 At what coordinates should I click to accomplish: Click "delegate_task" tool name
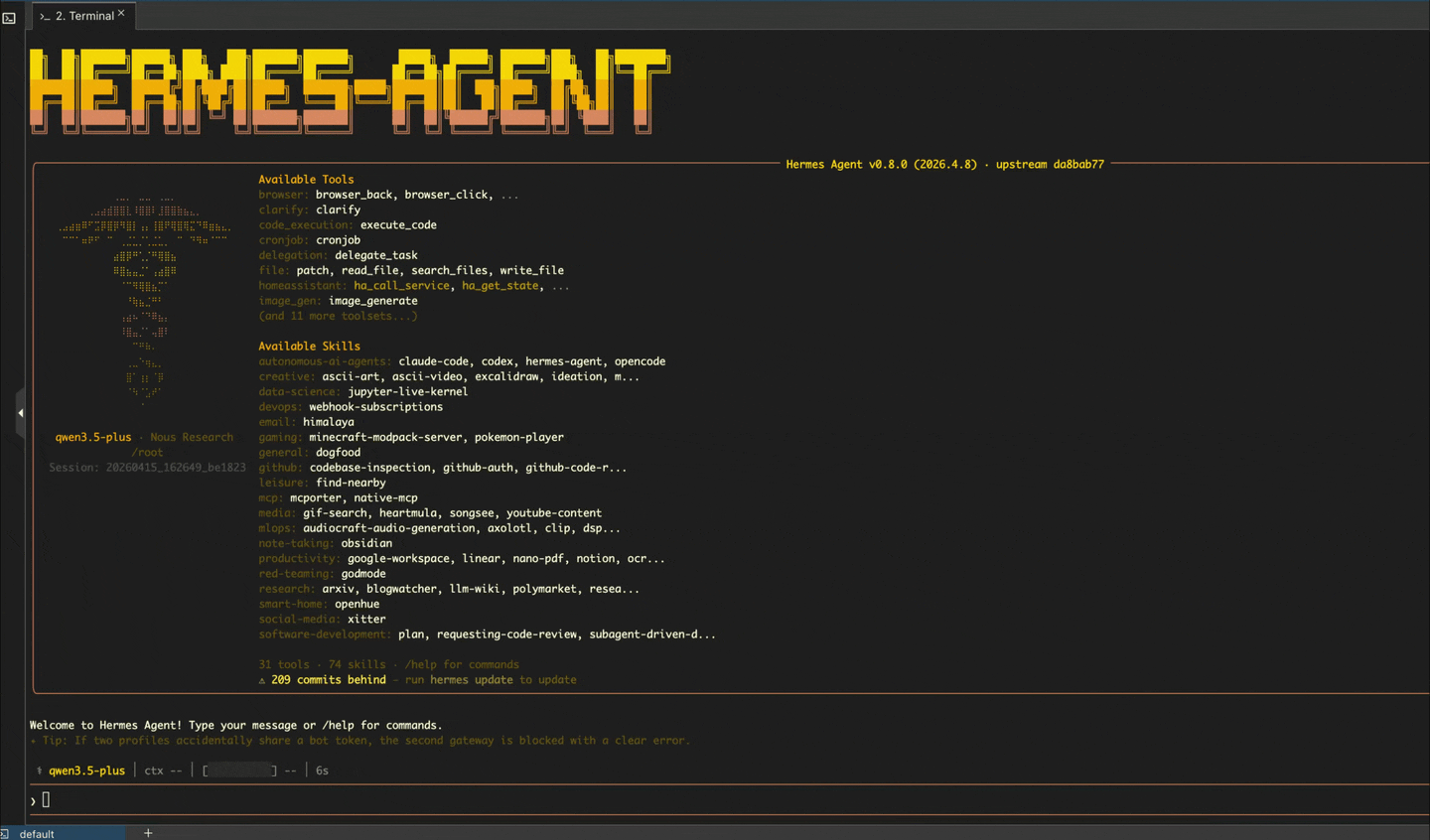(376, 255)
